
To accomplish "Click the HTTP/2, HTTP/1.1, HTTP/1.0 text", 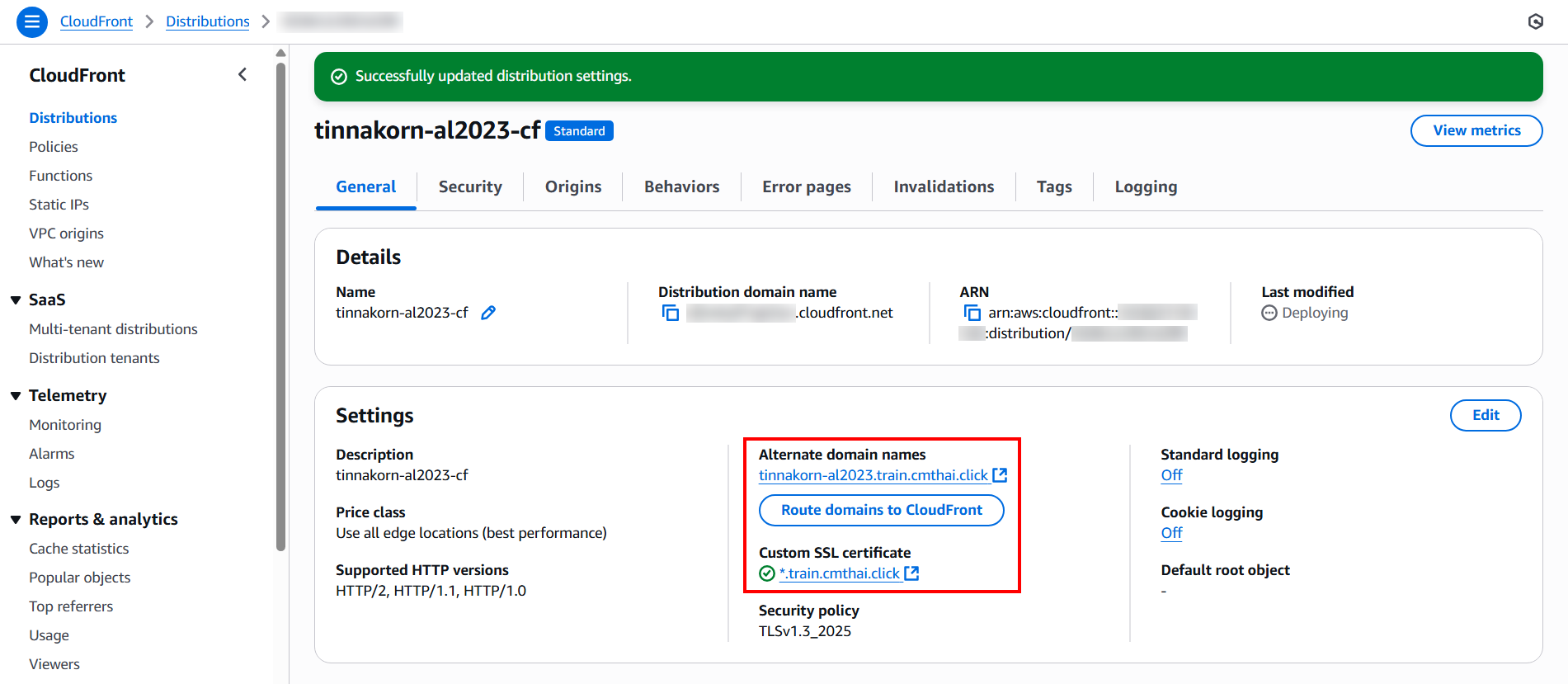I will click(x=431, y=591).
